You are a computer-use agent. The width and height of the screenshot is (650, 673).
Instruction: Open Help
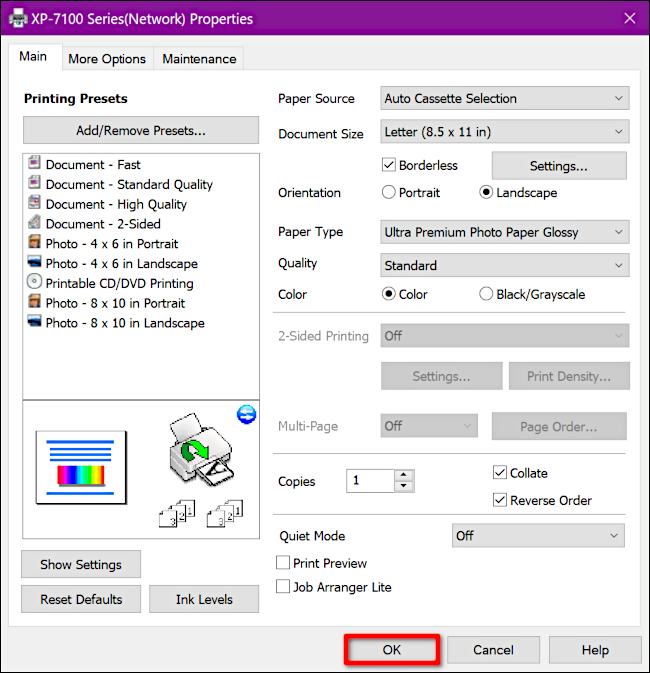(x=595, y=650)
